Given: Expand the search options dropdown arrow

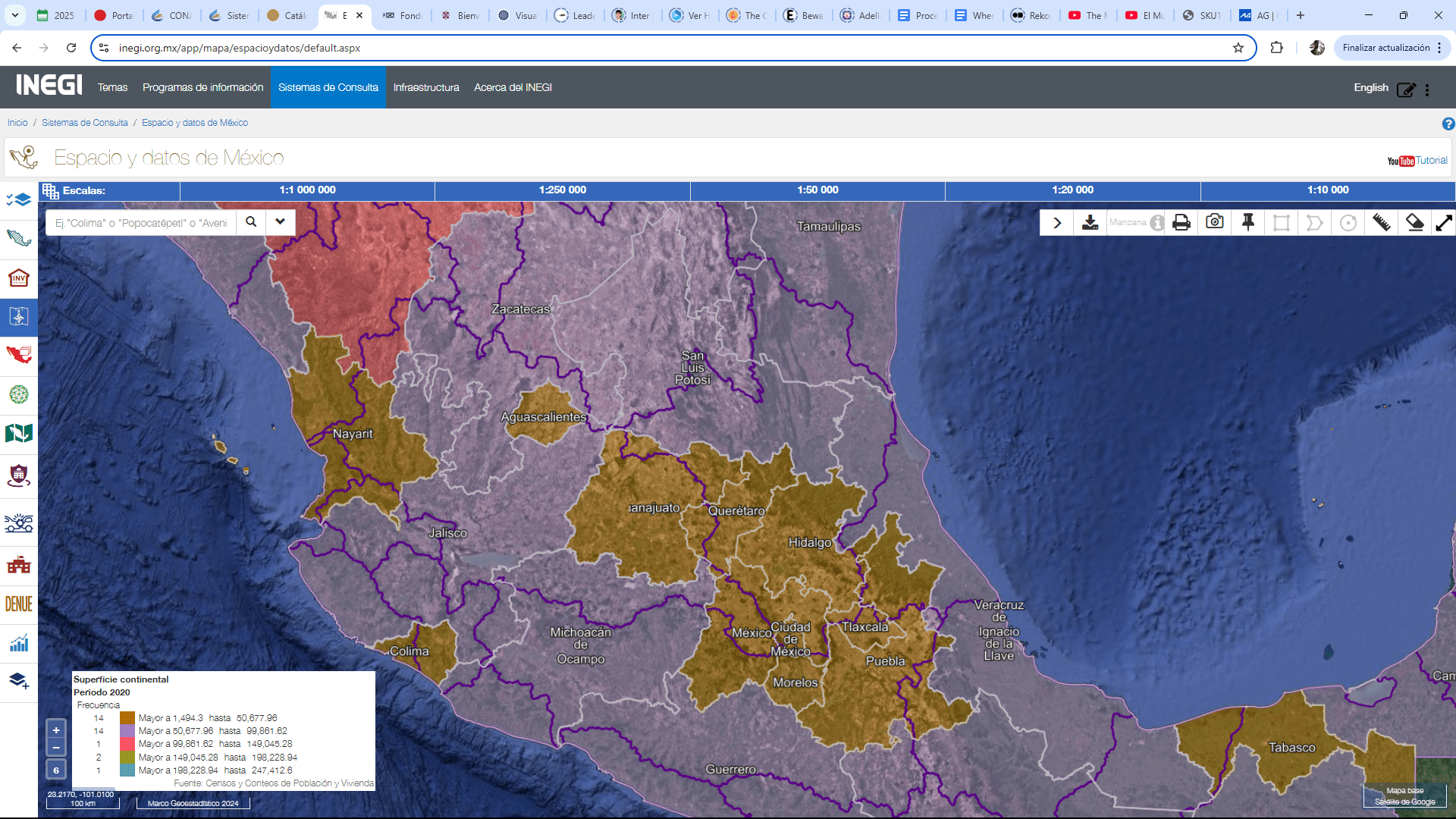Looking at the screenshot, I should [x=280, y=222].
